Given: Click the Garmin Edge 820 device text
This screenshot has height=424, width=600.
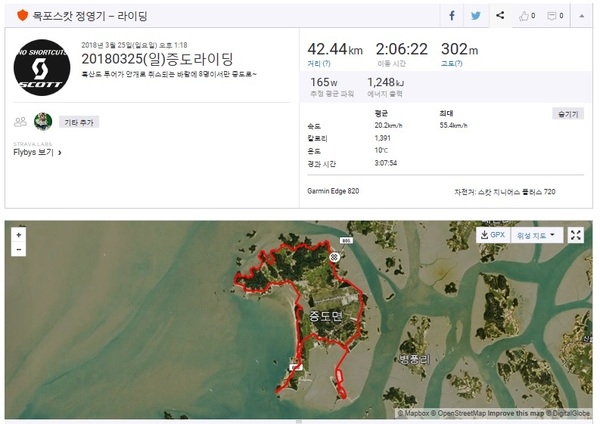Looking at the screenshot, I should click(333, 191).
